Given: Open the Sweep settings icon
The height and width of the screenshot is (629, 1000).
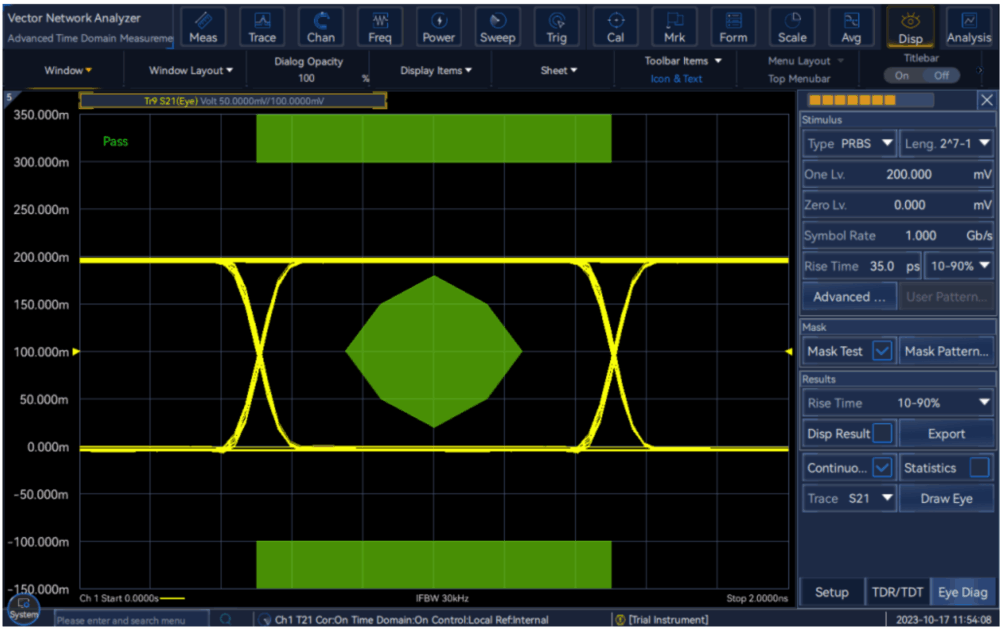Looking at the screenshot, I should click(x=497, y=27).
